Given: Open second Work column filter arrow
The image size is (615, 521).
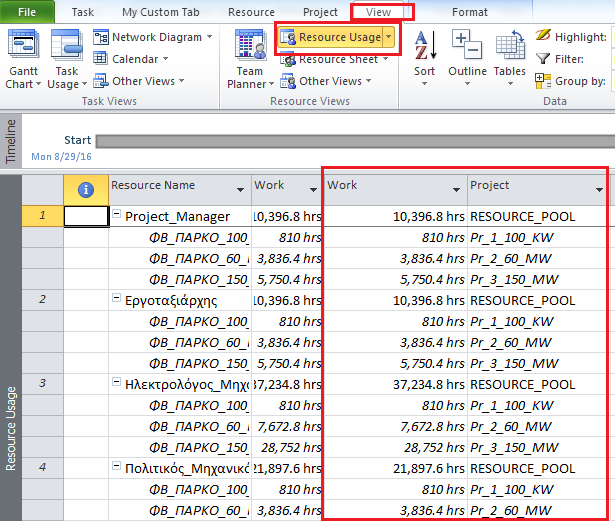Looking at the screenshot, I should (456, 190).
